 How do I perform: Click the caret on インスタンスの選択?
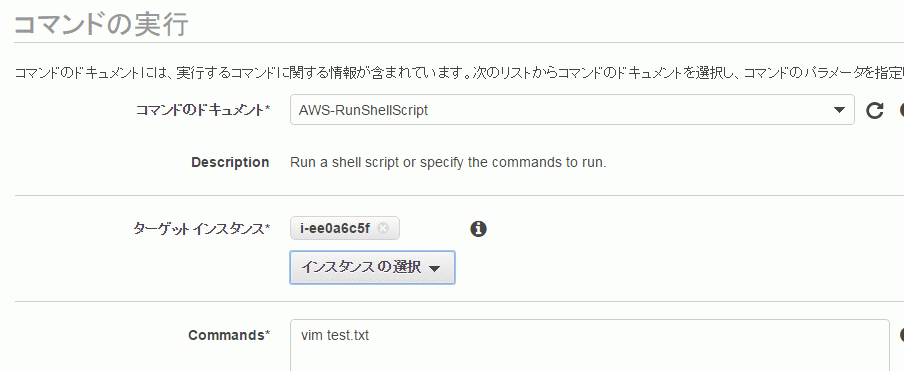(x=435, y=268)
